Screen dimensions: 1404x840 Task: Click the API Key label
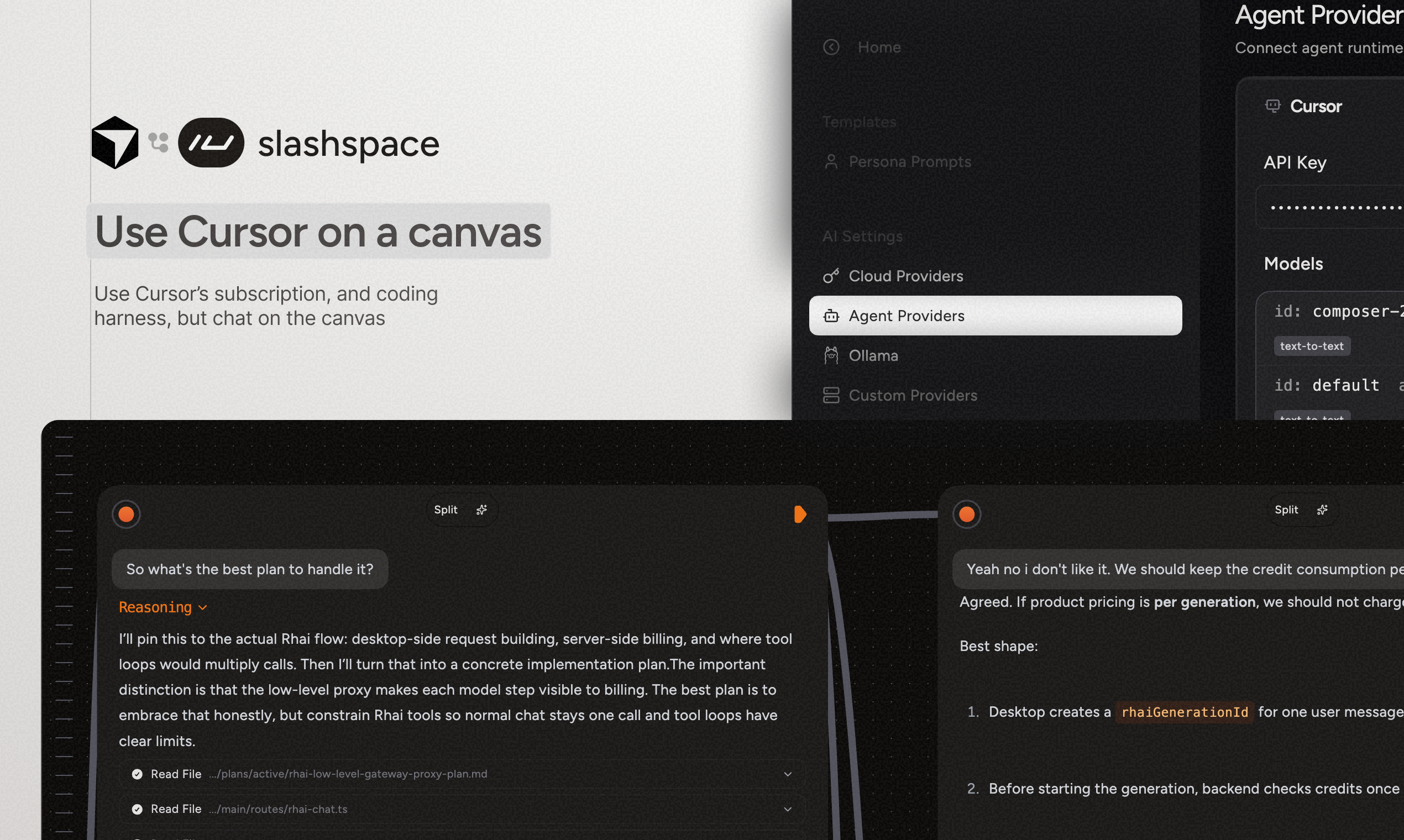click(1295, 162)
